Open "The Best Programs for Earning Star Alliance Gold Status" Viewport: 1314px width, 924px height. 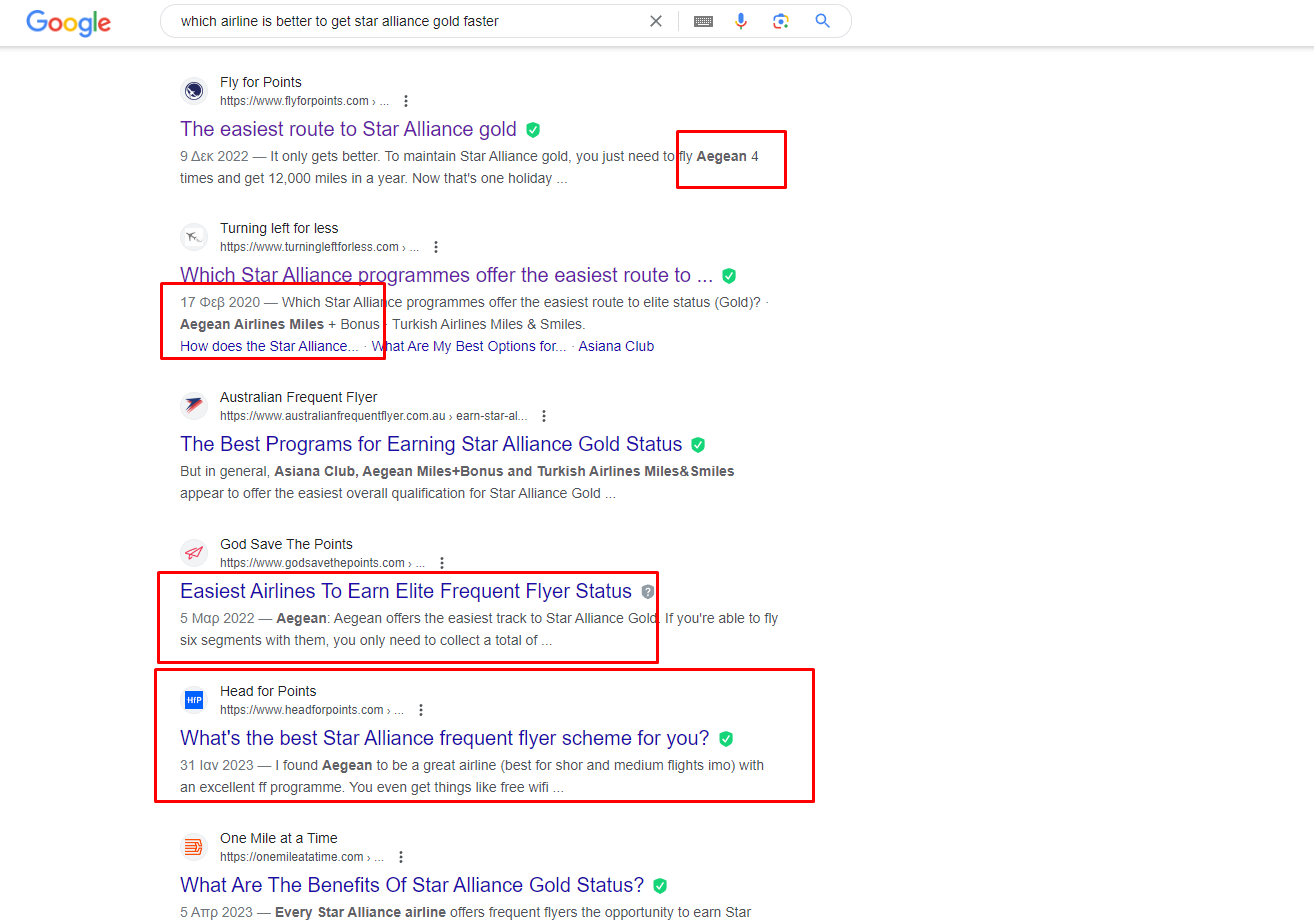431,444
